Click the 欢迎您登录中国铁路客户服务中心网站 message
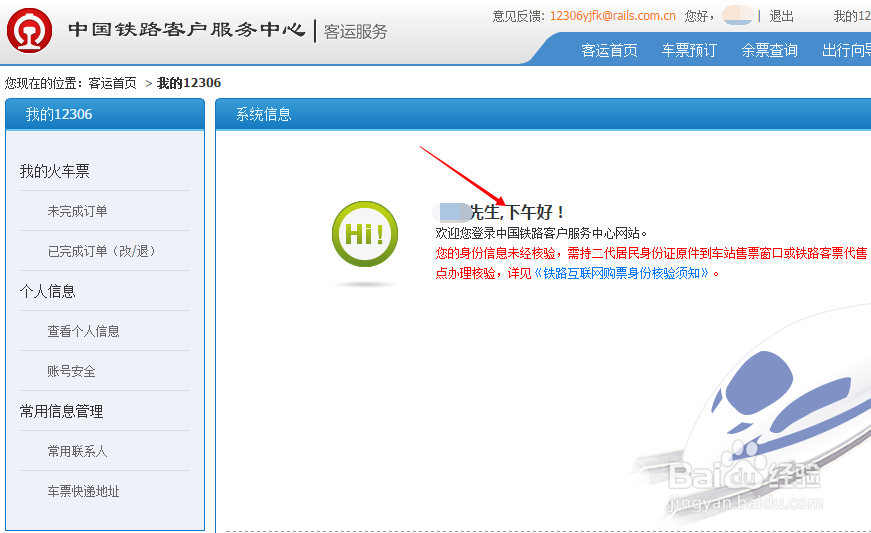Image resolution: width=871 pixels, height=533 pixels. (x=541, y=233)
